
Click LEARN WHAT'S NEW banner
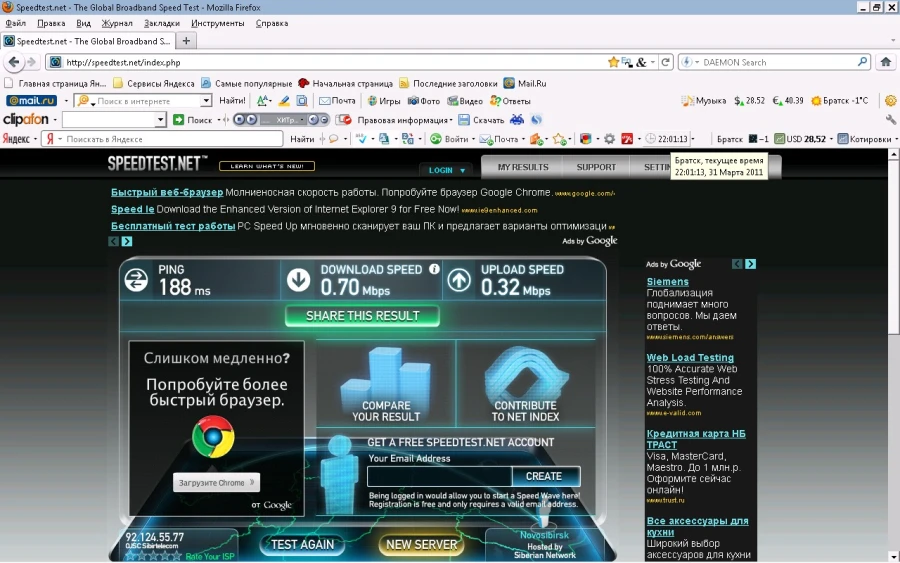(267, 166)
